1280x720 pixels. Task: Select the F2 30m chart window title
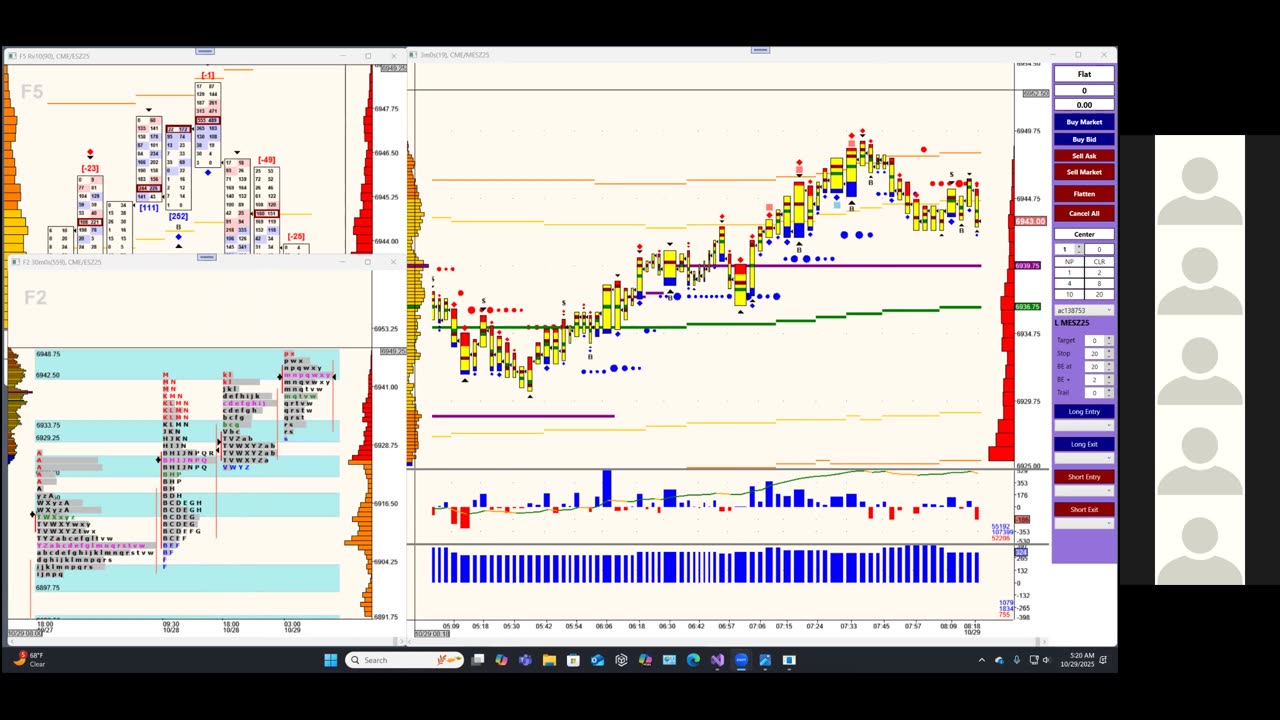coord(62,262)
